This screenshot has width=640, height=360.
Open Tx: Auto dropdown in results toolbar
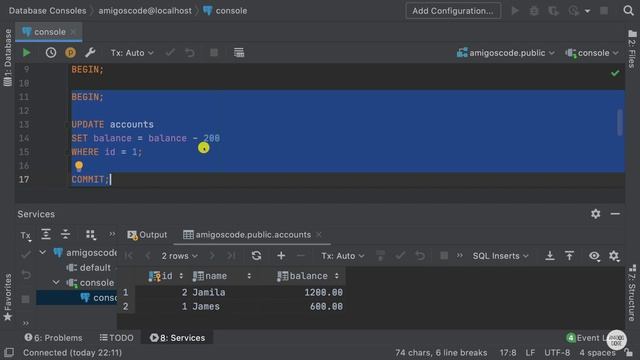342,256
